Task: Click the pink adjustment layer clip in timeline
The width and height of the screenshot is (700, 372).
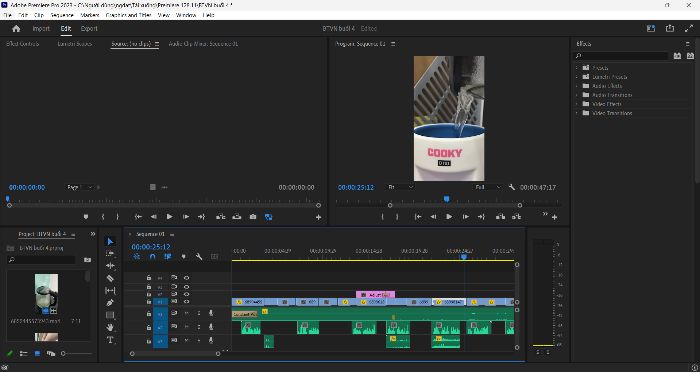Action: (375, 295)
